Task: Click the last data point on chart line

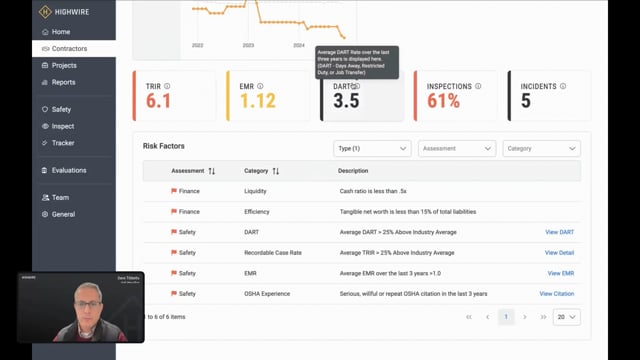Action: click(344, 38)
